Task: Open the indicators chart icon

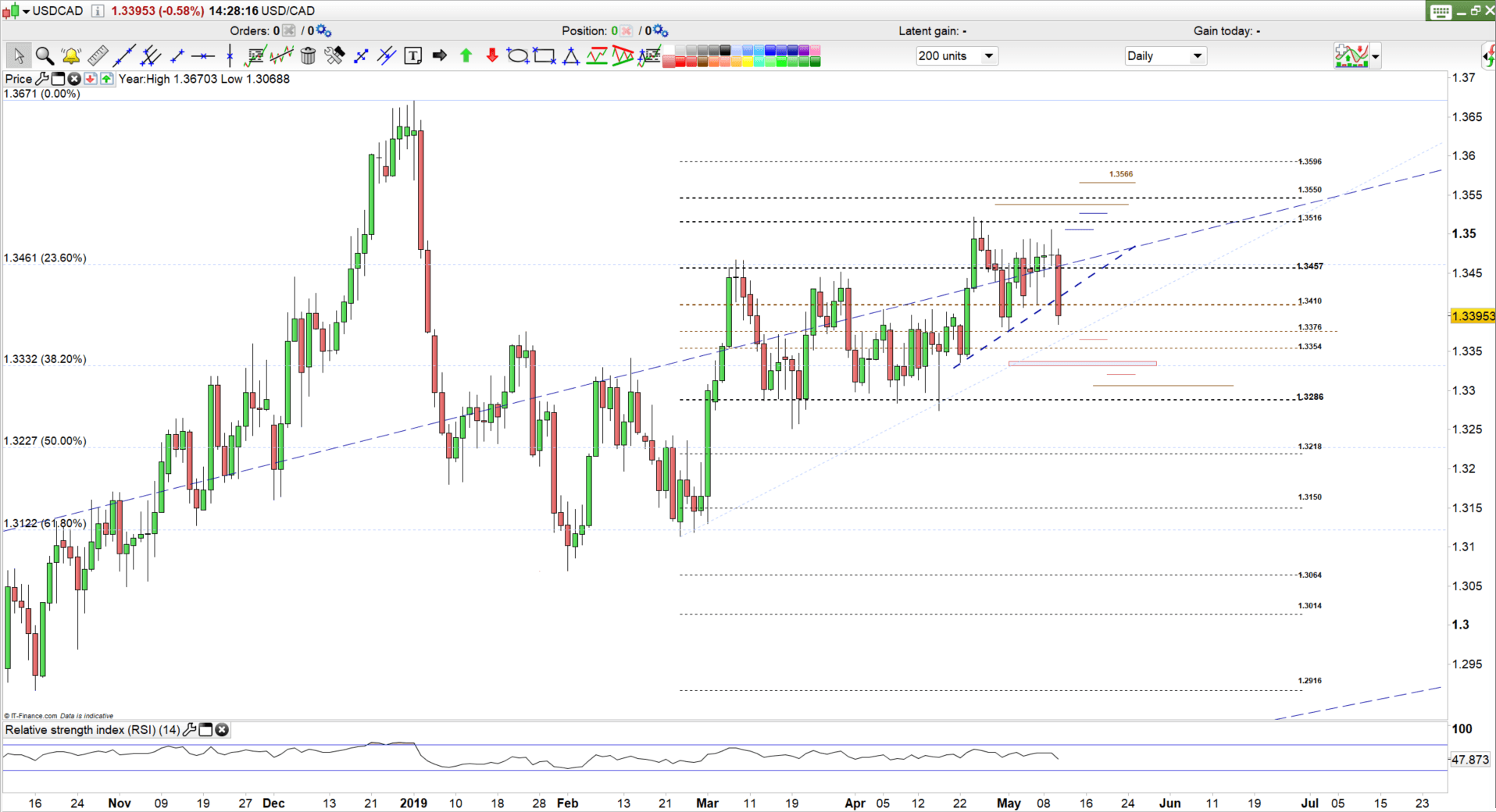Action: pyautogui.click(x=1352, y=56)
